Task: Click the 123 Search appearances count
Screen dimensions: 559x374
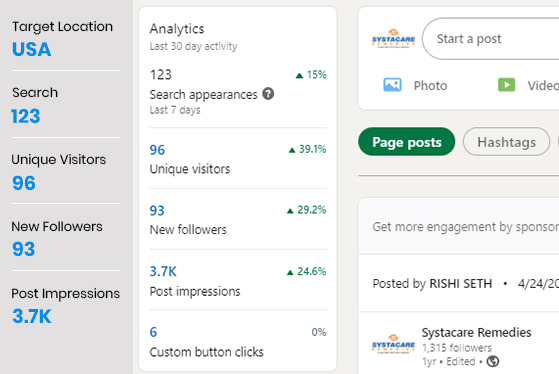Action: 161,75
